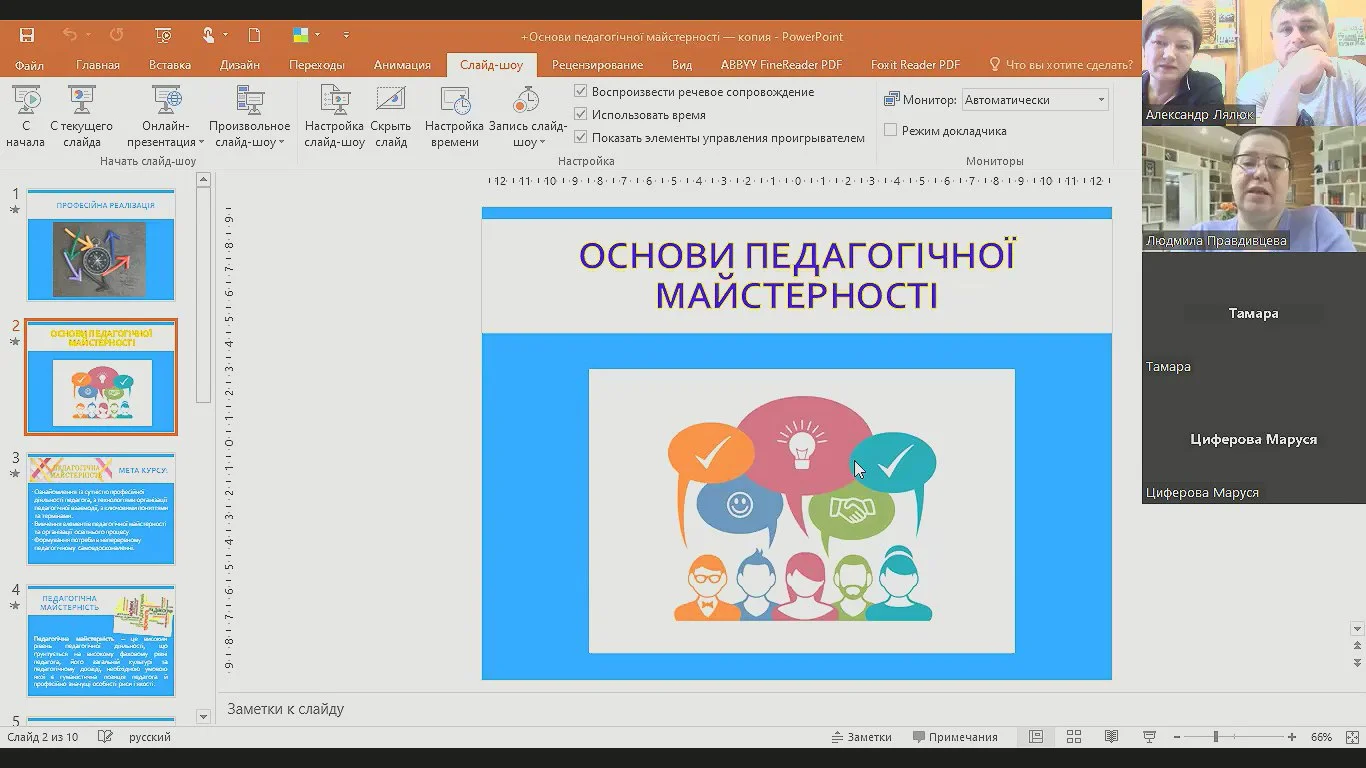Select slide 3 thumbnail 'Мета курсу'
The width and height of the screenshot is (1366, 768).
101,510
